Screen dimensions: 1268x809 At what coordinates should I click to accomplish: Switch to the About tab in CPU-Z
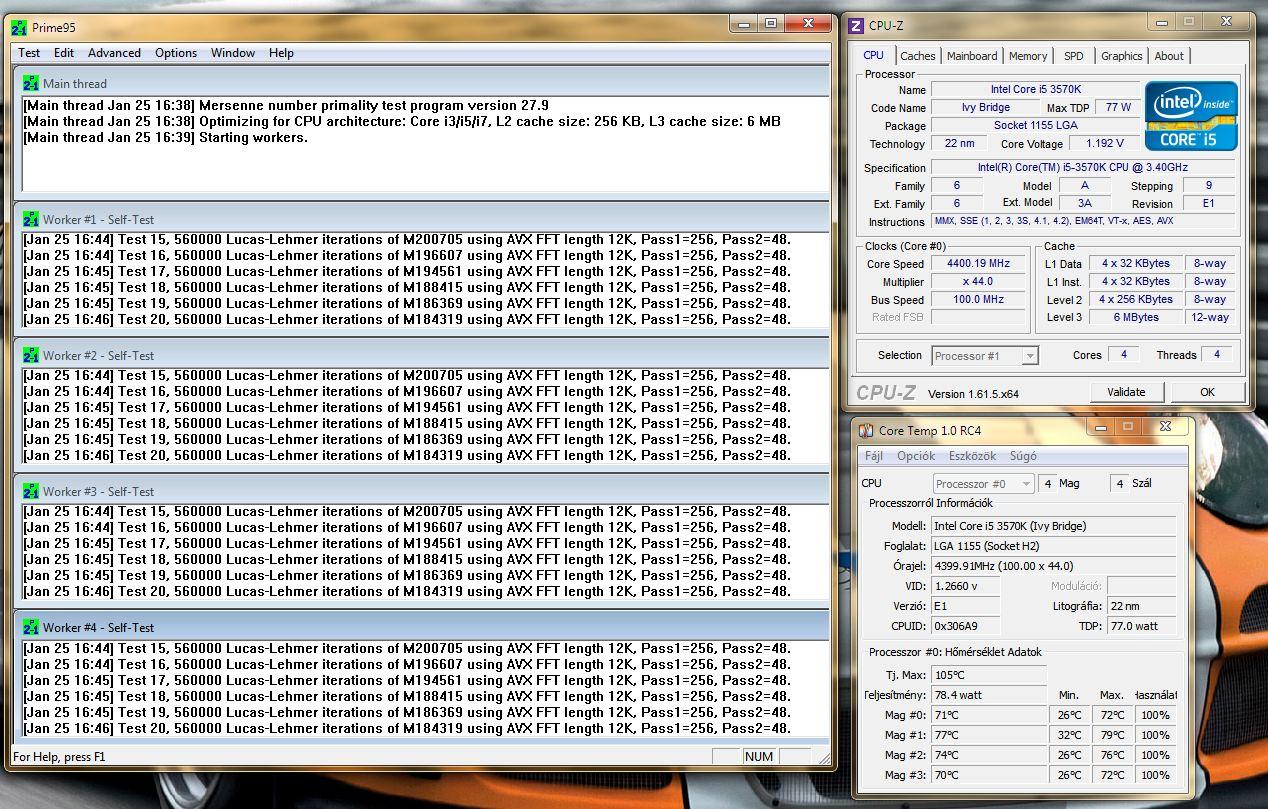coord(1169,56)
